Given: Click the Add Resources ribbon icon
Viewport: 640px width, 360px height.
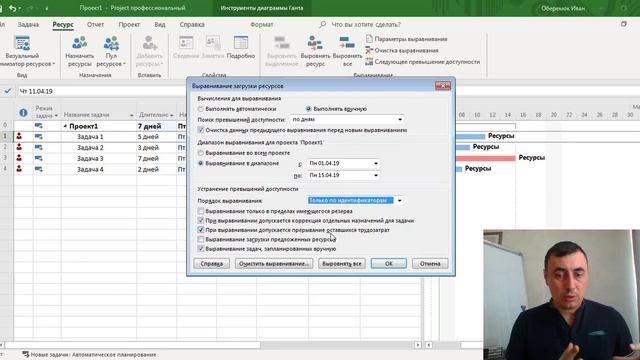Looking at the screenshot, I should (149, 43).
